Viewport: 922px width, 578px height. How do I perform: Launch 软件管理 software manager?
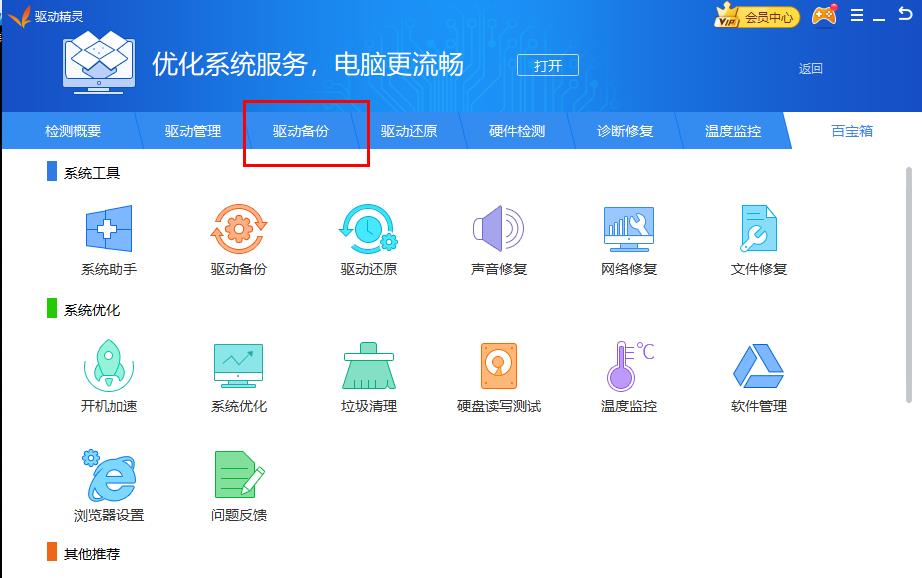[x=757, y=375]
